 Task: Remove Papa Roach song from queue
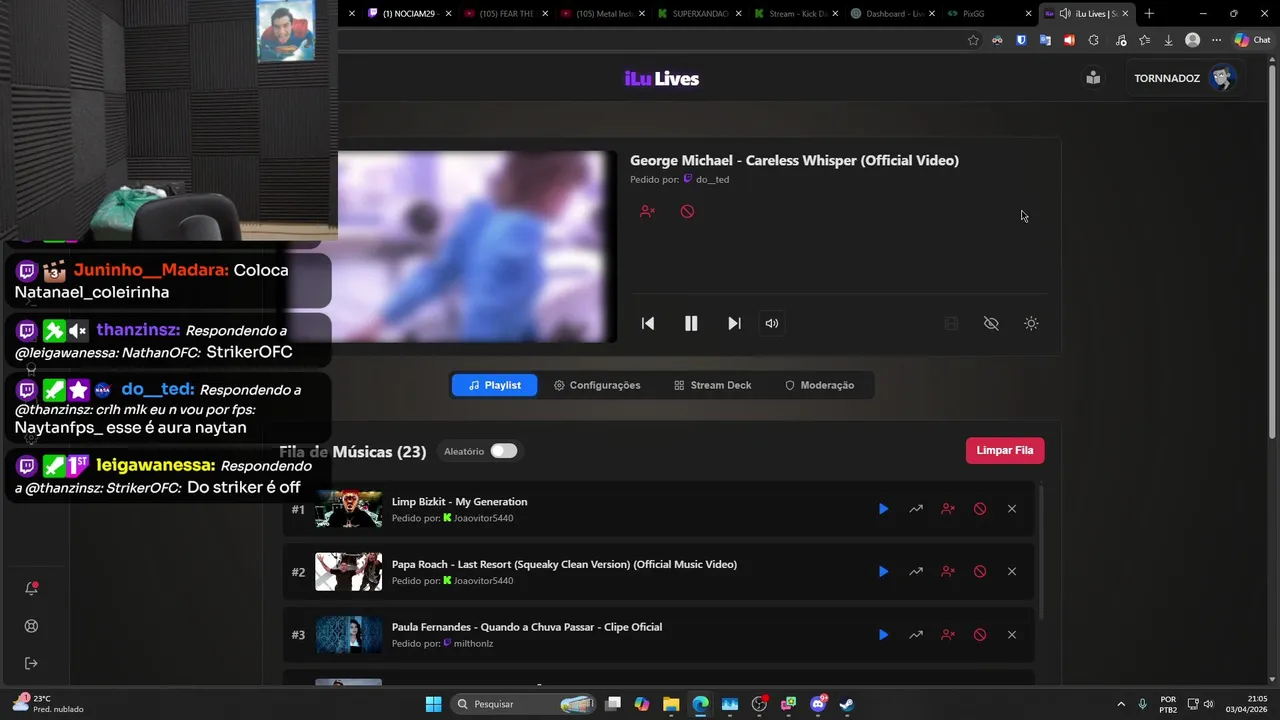1012,572
